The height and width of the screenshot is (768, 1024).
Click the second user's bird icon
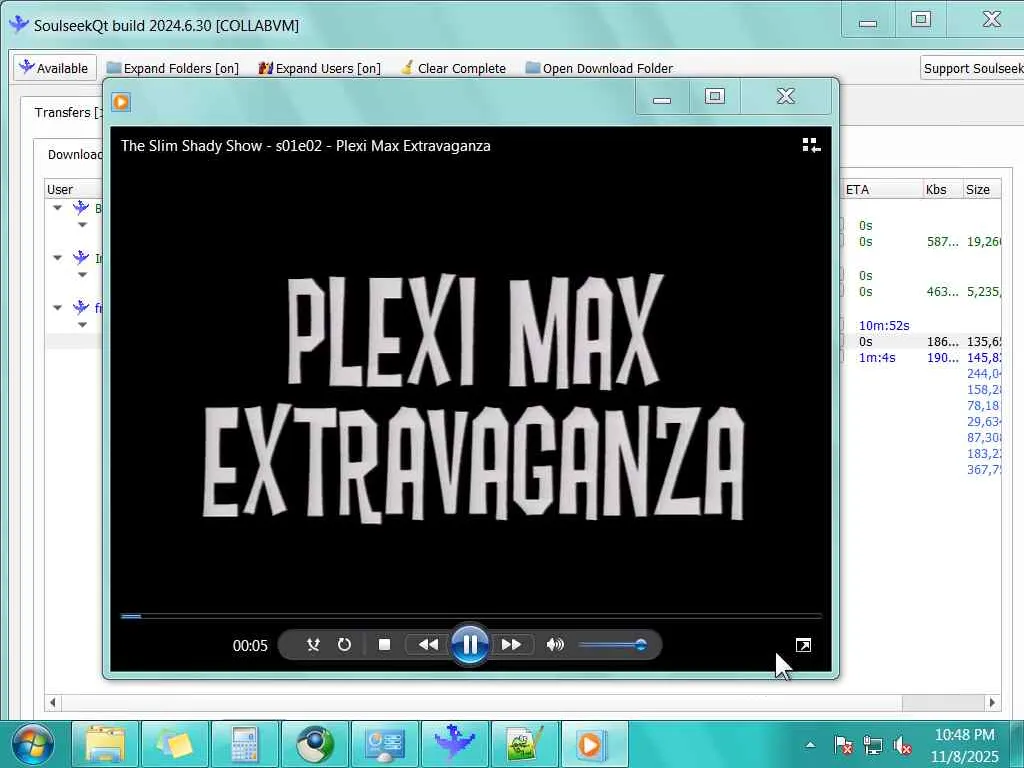point(80,257)
